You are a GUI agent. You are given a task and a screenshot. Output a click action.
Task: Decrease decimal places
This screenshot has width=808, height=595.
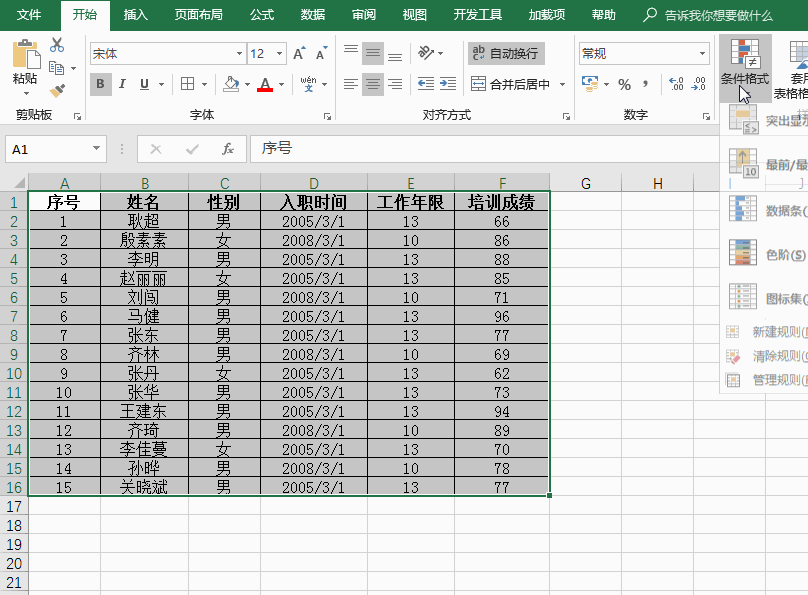[x=699, y=84]
